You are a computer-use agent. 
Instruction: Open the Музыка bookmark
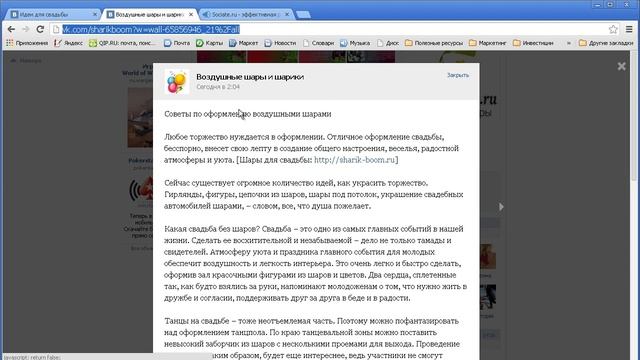355,43
